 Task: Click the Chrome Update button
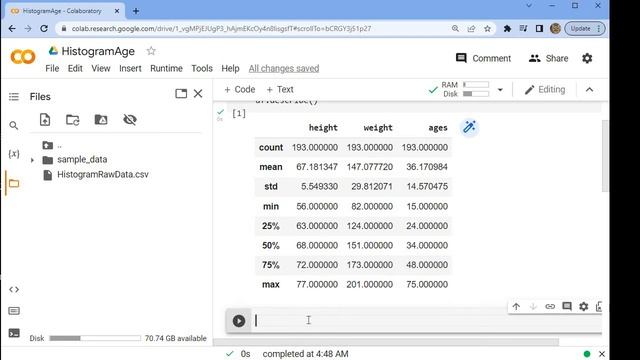pos(584,29)
